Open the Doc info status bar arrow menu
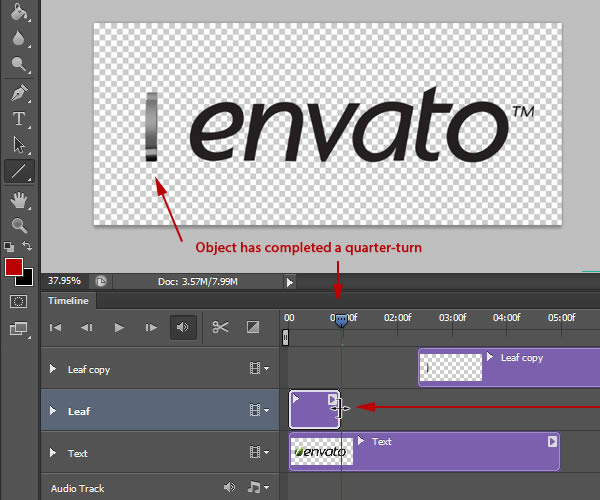 pyautogui.click(x=290, y=282)
